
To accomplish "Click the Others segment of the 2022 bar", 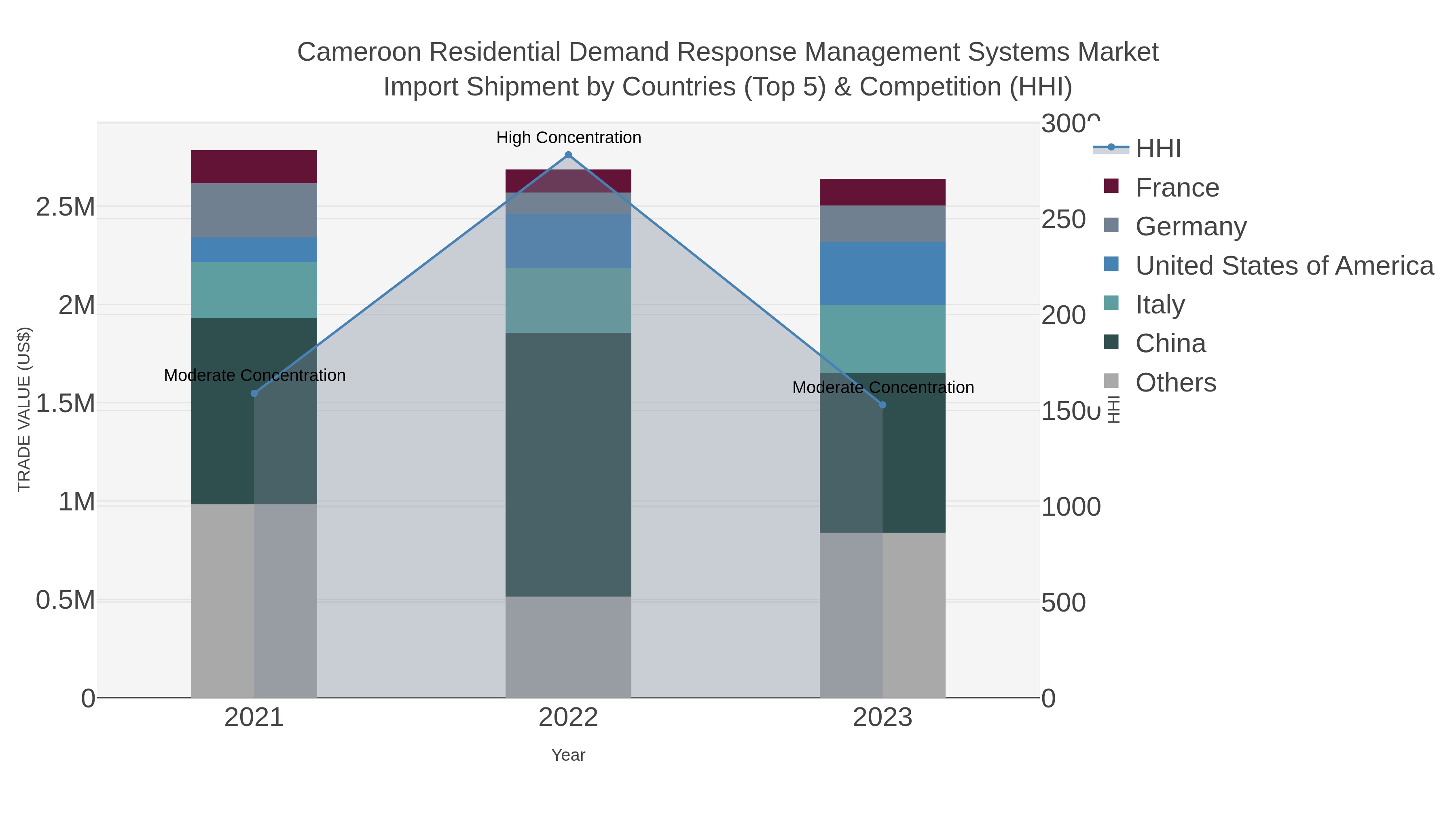I will tap(569, 647).
